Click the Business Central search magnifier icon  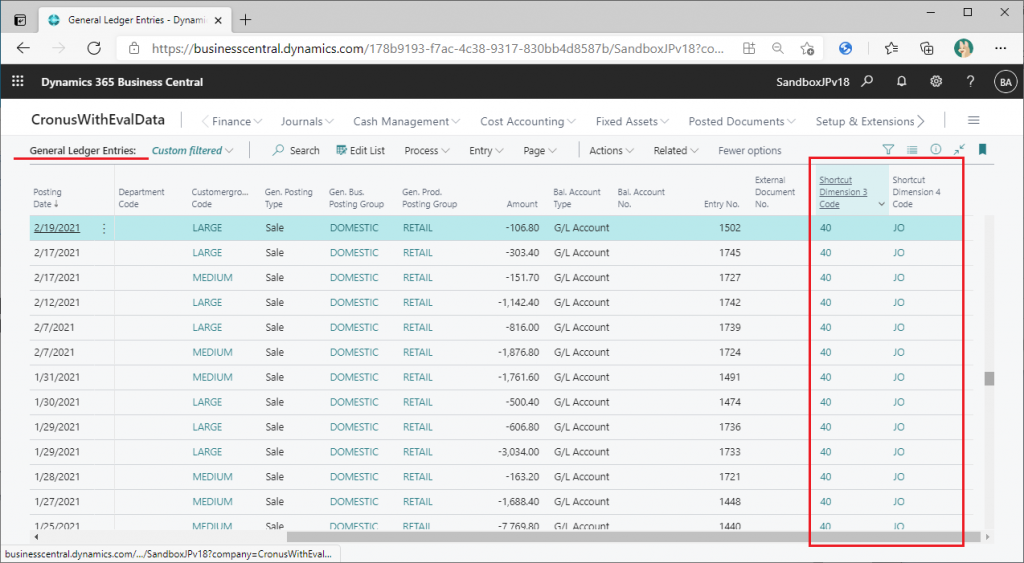click(x=867, y=81)
